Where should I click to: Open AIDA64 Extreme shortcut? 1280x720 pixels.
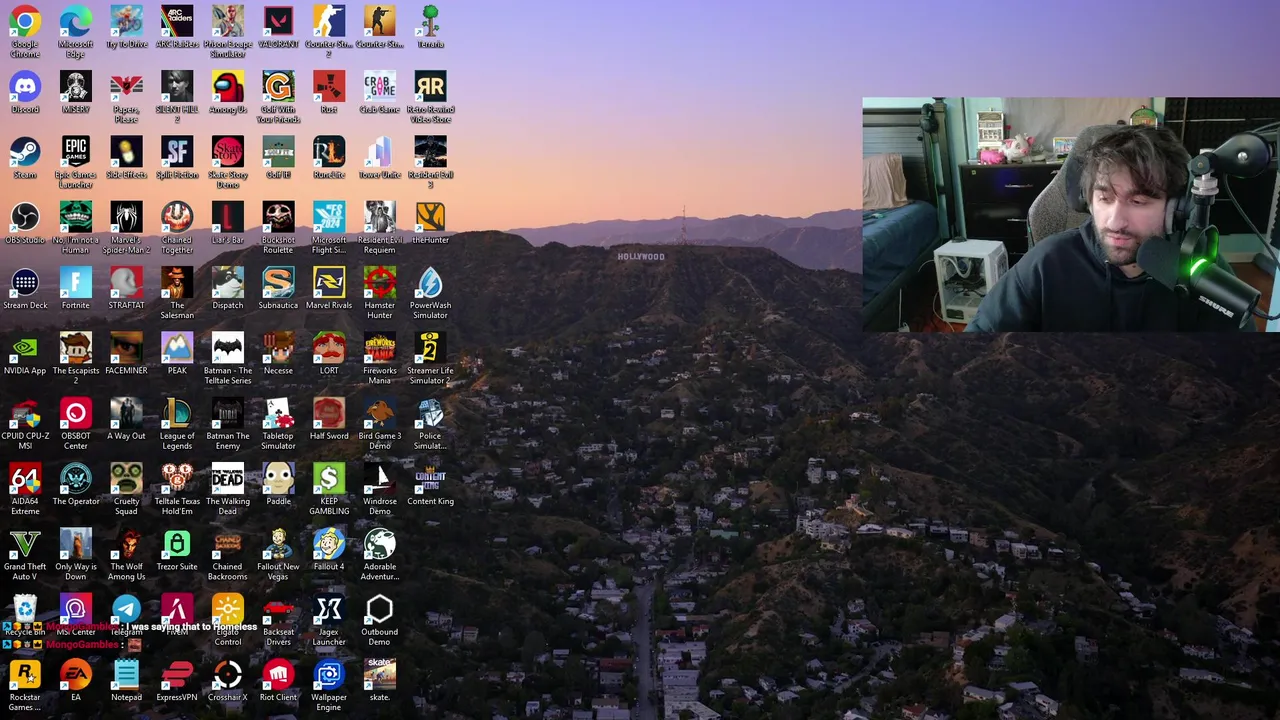[x=25, y=478]
